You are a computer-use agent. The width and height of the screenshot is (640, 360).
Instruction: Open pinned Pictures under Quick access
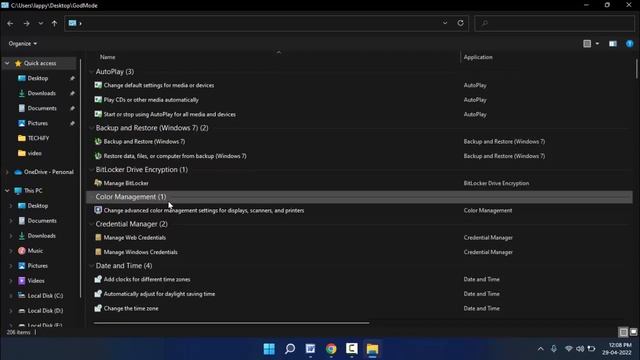pyautogui.click(x=38, y=123)
